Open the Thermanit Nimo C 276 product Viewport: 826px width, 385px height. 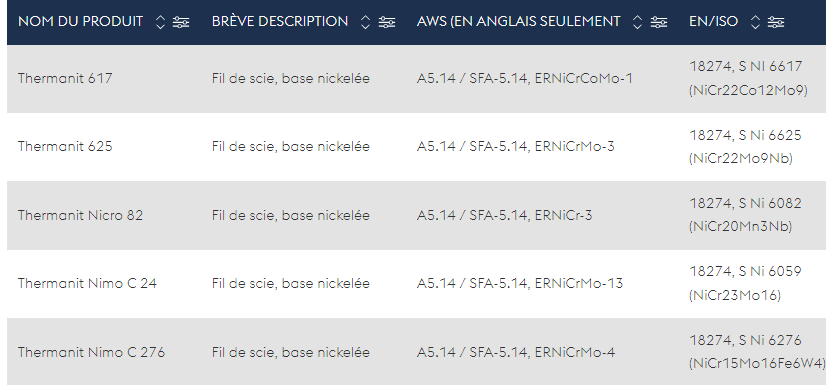[x=91, y=352]
